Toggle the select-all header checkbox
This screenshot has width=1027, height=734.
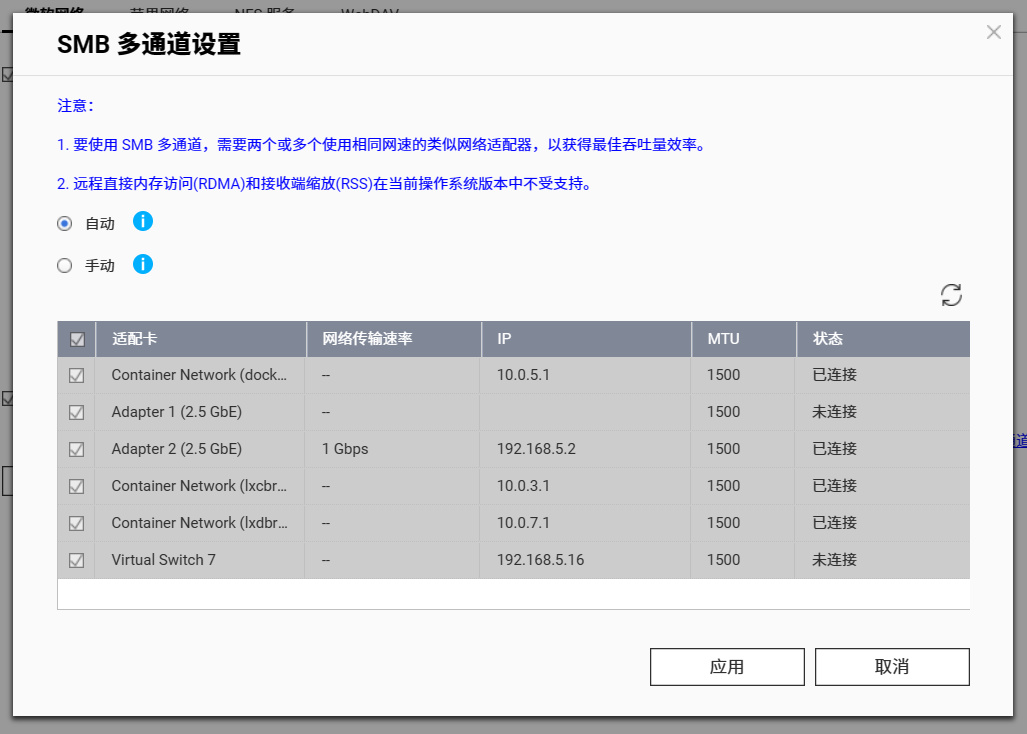[77, 339]
